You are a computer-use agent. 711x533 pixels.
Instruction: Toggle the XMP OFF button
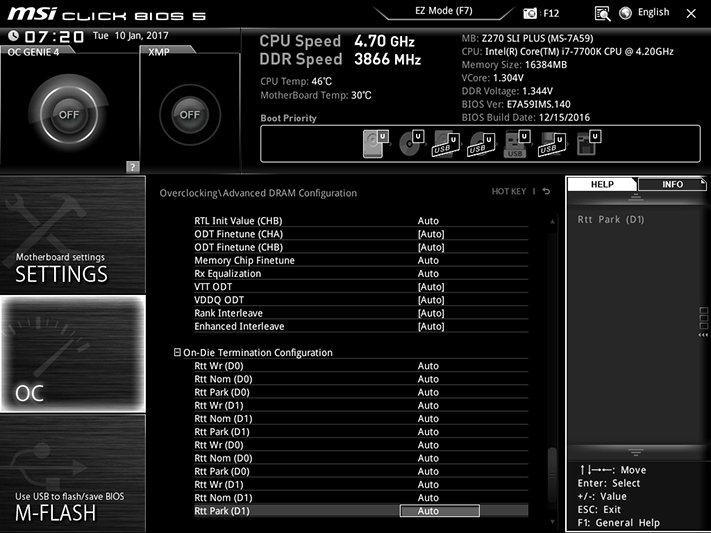click(190, 115)
